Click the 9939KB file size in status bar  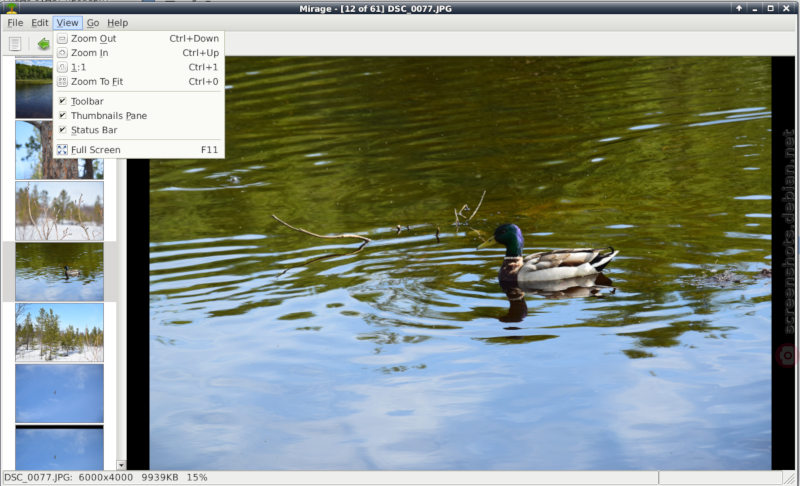tap(160, 478)
